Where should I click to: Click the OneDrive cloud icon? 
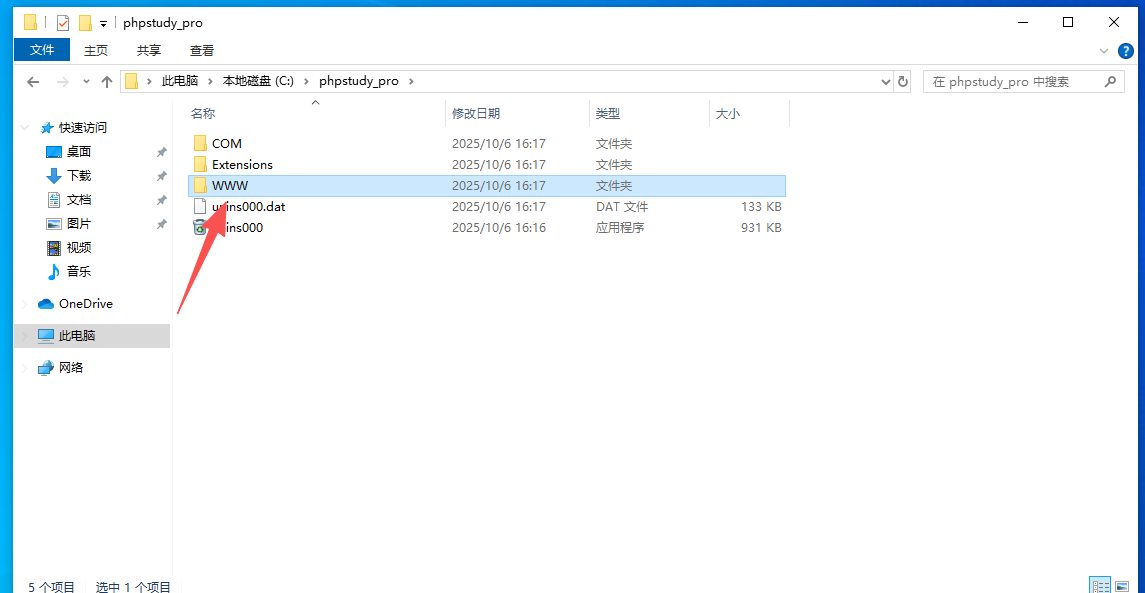[46, 304]
